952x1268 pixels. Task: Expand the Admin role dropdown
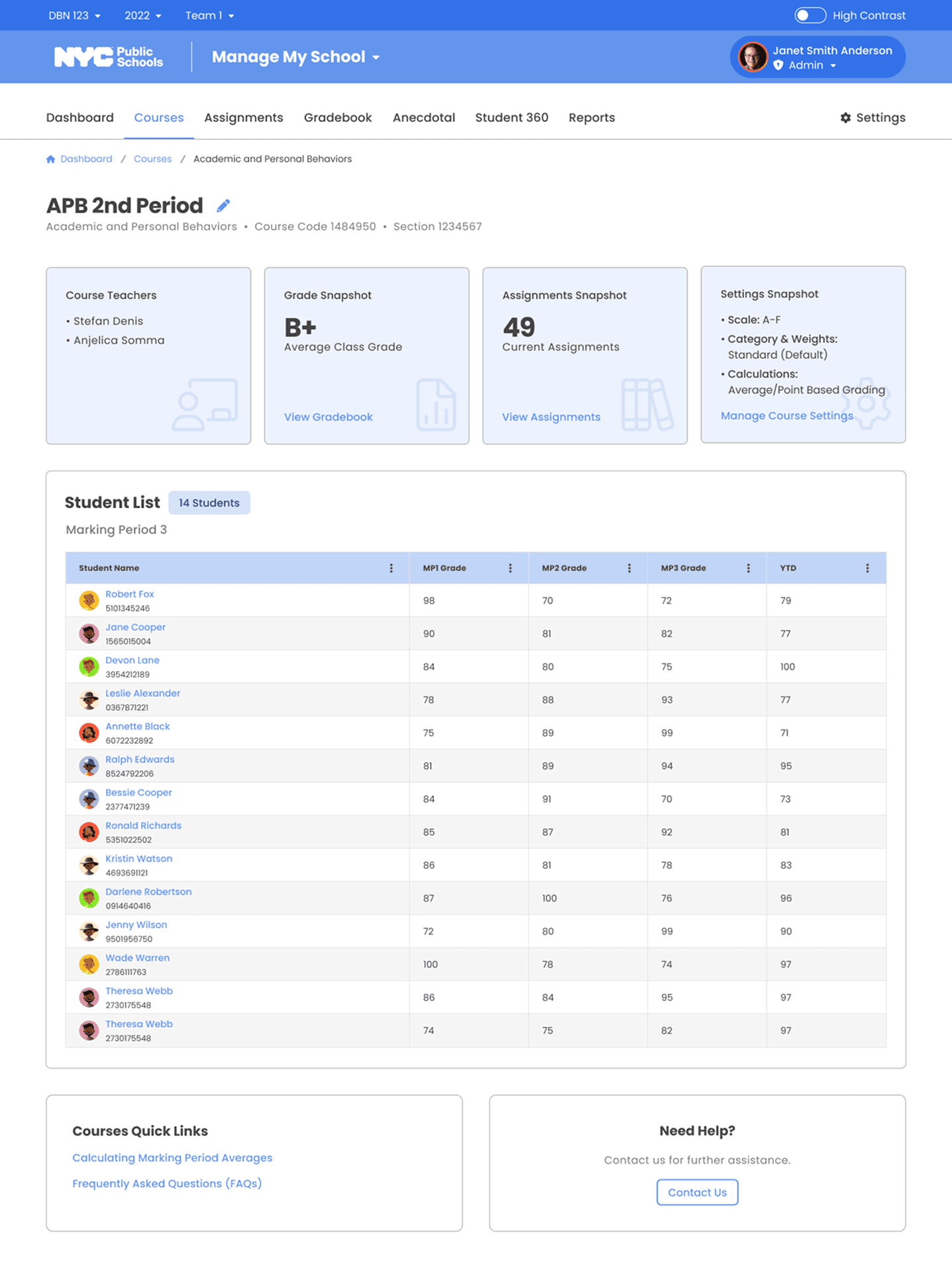[812, 65]
